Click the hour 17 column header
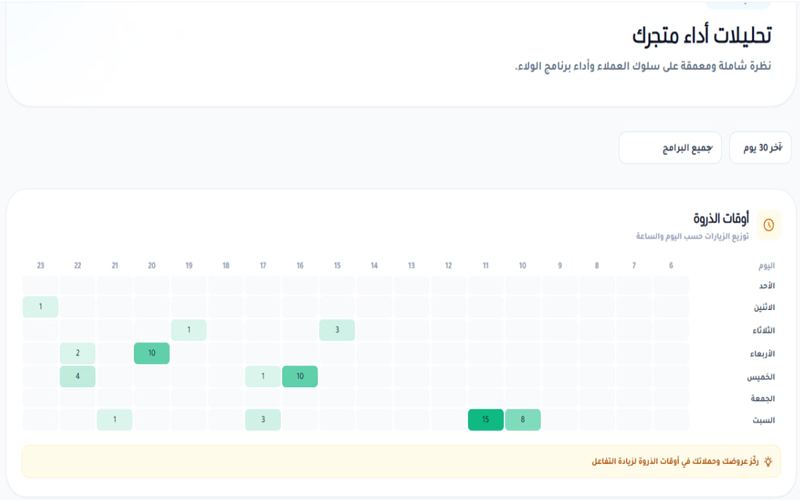Screen dimensions: 800x500 [x=263, y=265]
